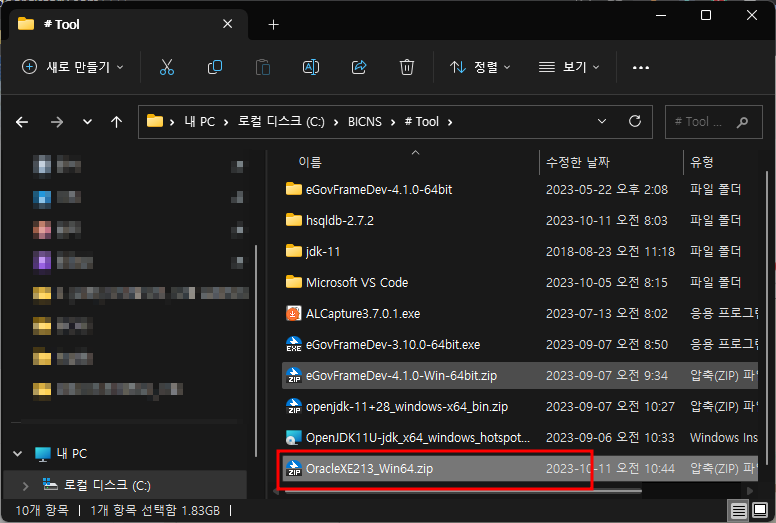Click the hsqldb-2.7.2 folder icon
Image resolution: width=776 pixels, height=523 pixels.
[293, 220]
